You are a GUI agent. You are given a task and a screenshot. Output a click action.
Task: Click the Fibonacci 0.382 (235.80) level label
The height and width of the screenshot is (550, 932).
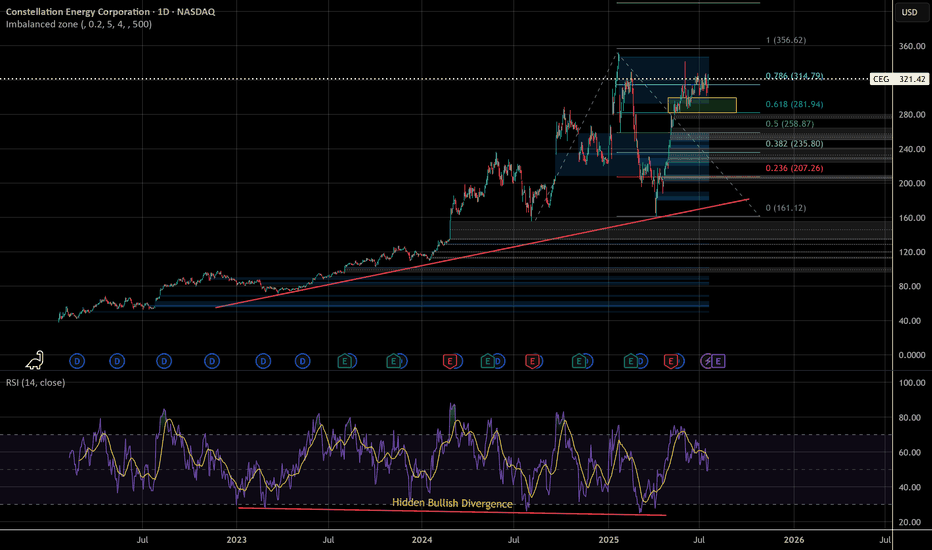[x=794, y=144]
